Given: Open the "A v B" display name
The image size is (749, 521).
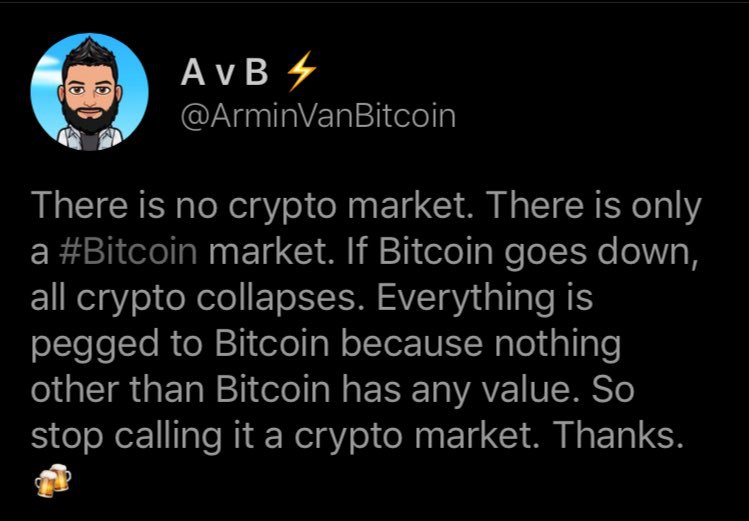Looking at the screenshot, I should (228, 72).
